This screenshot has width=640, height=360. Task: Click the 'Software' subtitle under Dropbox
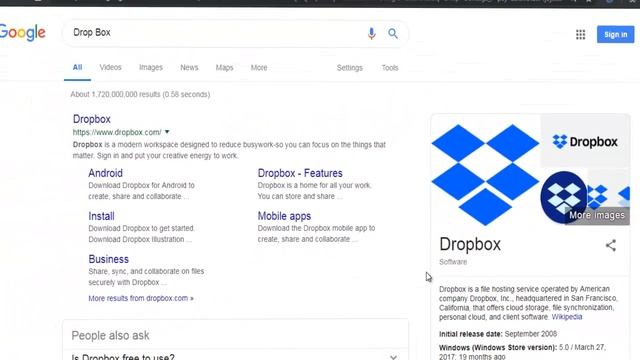tap(453, 262)
